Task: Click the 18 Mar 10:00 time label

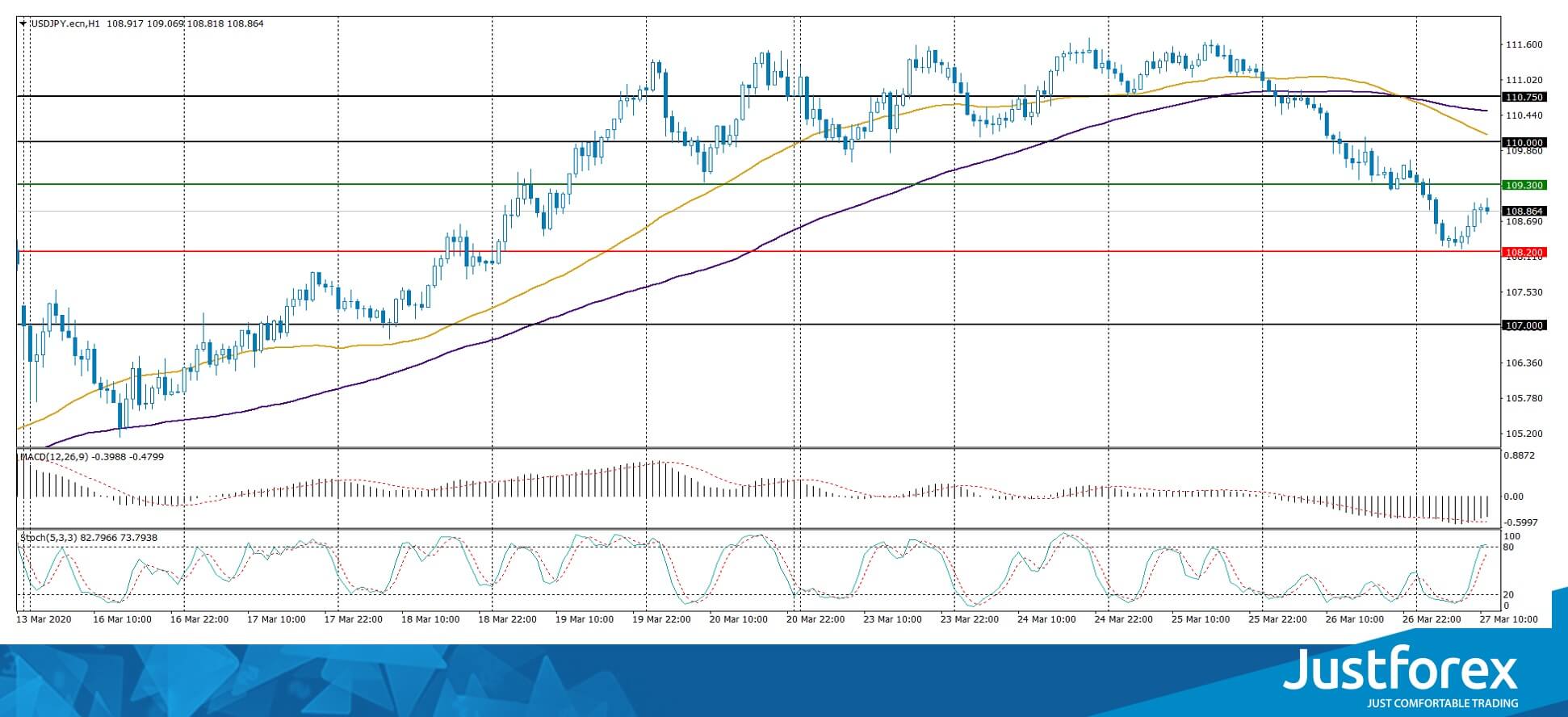Action: 430,619
